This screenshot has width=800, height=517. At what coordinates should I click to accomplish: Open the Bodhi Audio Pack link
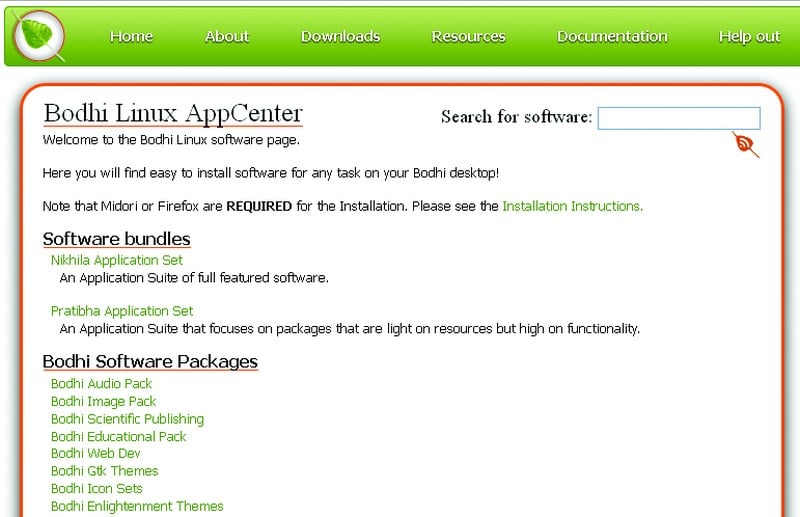[x=102, y=383]
